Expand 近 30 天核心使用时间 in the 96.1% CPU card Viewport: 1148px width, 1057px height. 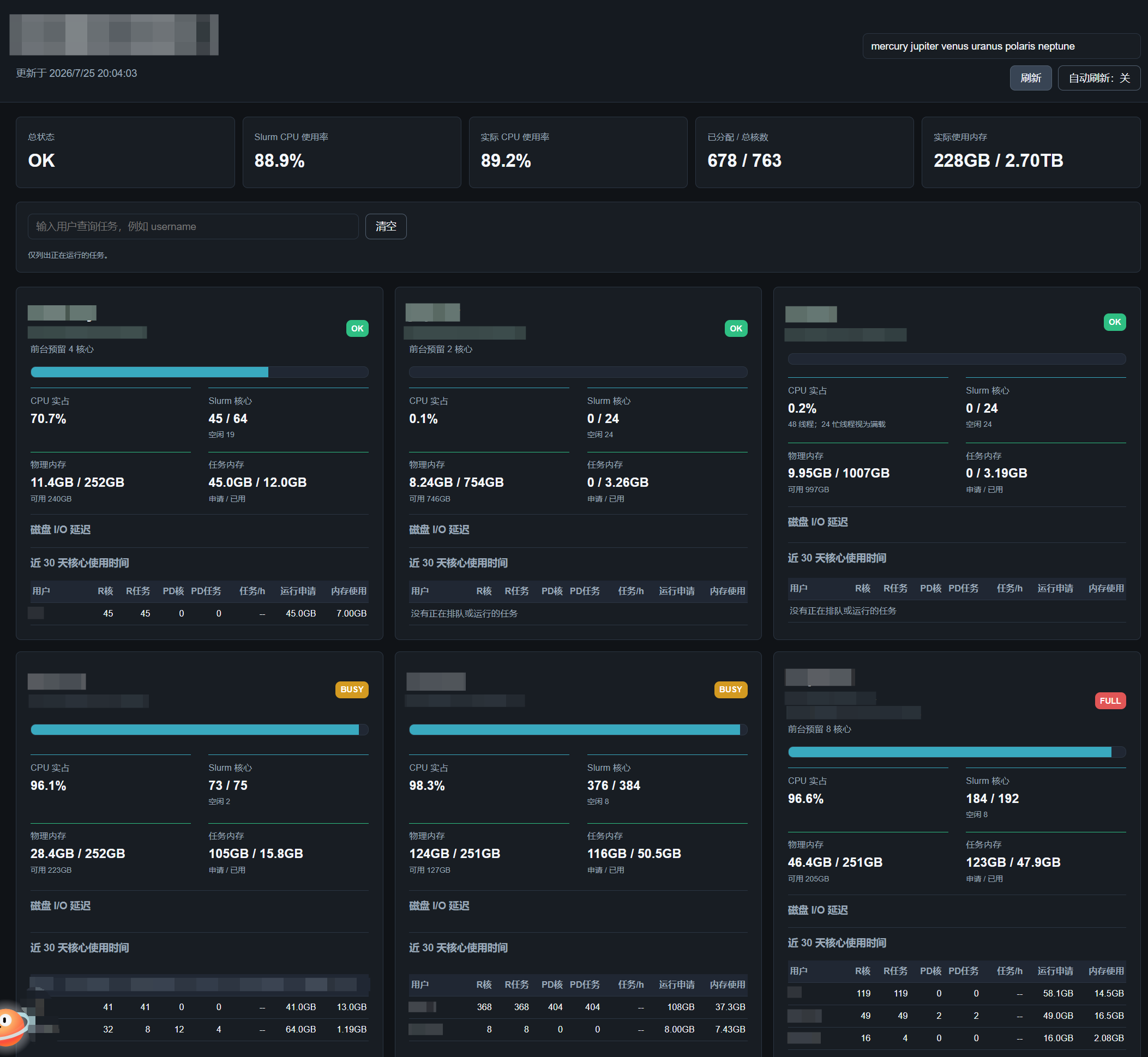coord(80,948)
